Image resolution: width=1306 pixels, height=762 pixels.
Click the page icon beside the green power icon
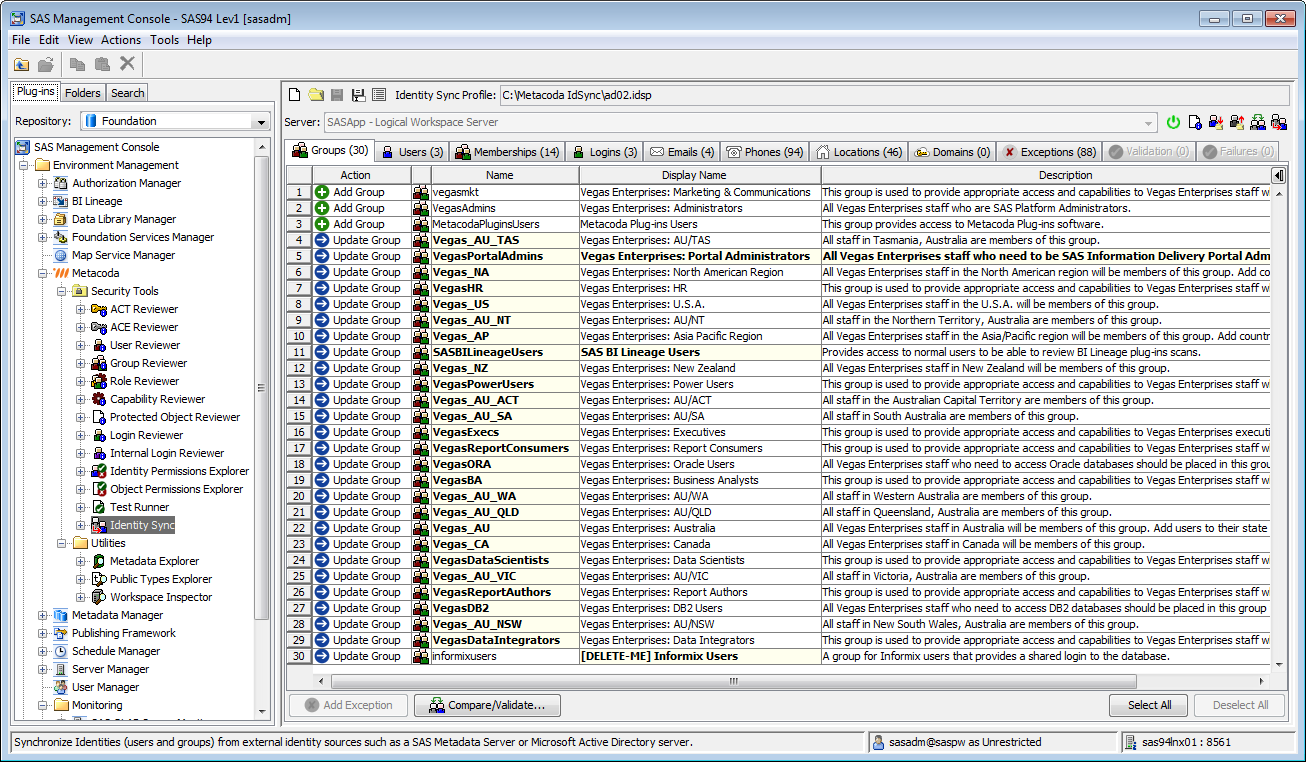[x=1195, y=122]
